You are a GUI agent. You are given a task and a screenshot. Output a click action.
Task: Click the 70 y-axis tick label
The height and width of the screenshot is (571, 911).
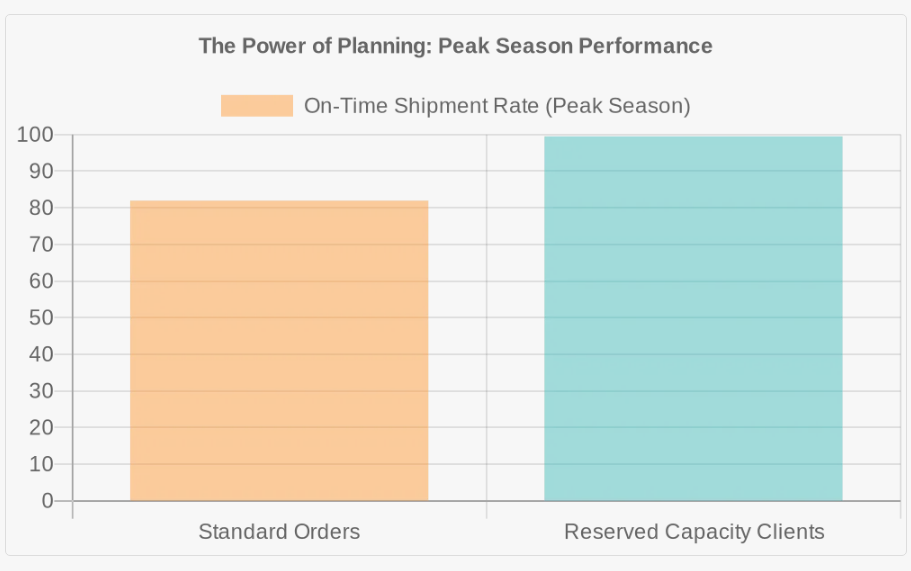pos(41,244)
